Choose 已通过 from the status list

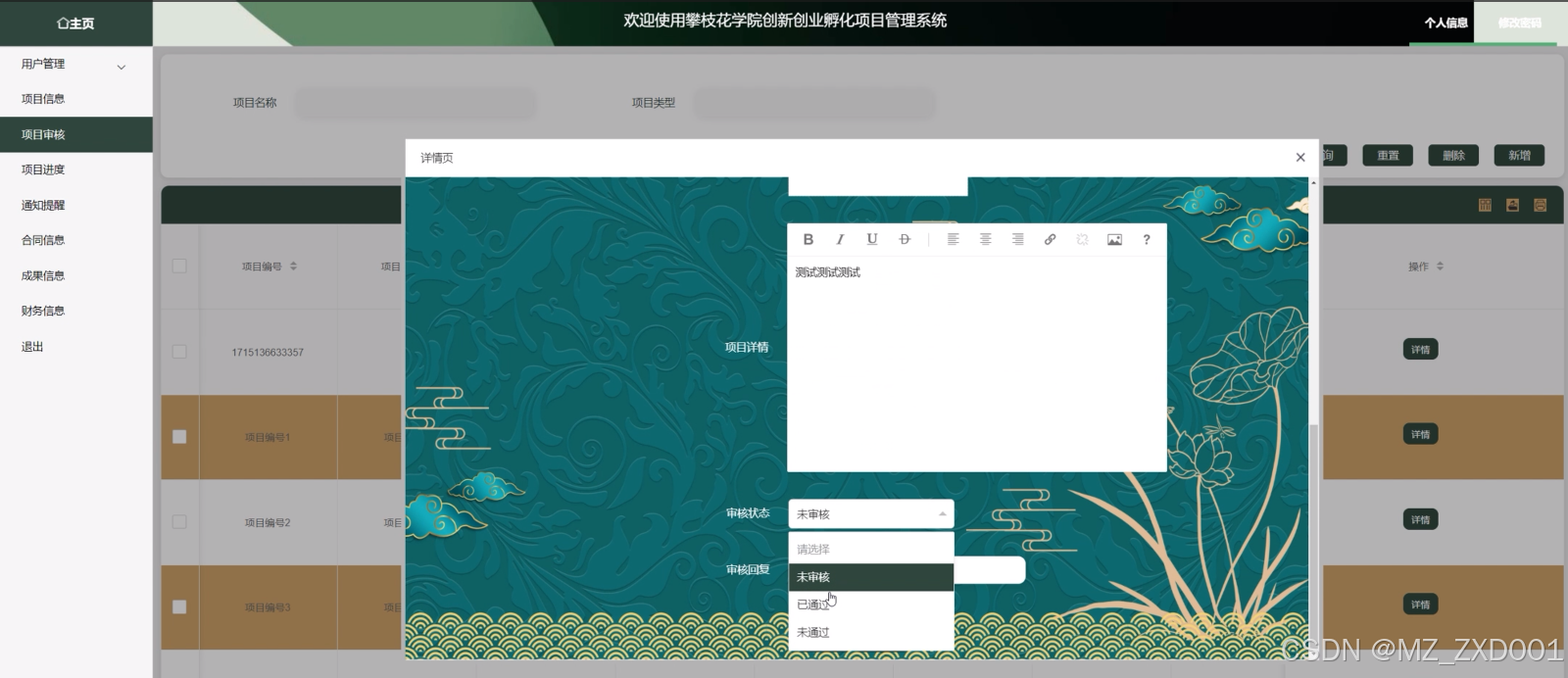coord(871,605)
